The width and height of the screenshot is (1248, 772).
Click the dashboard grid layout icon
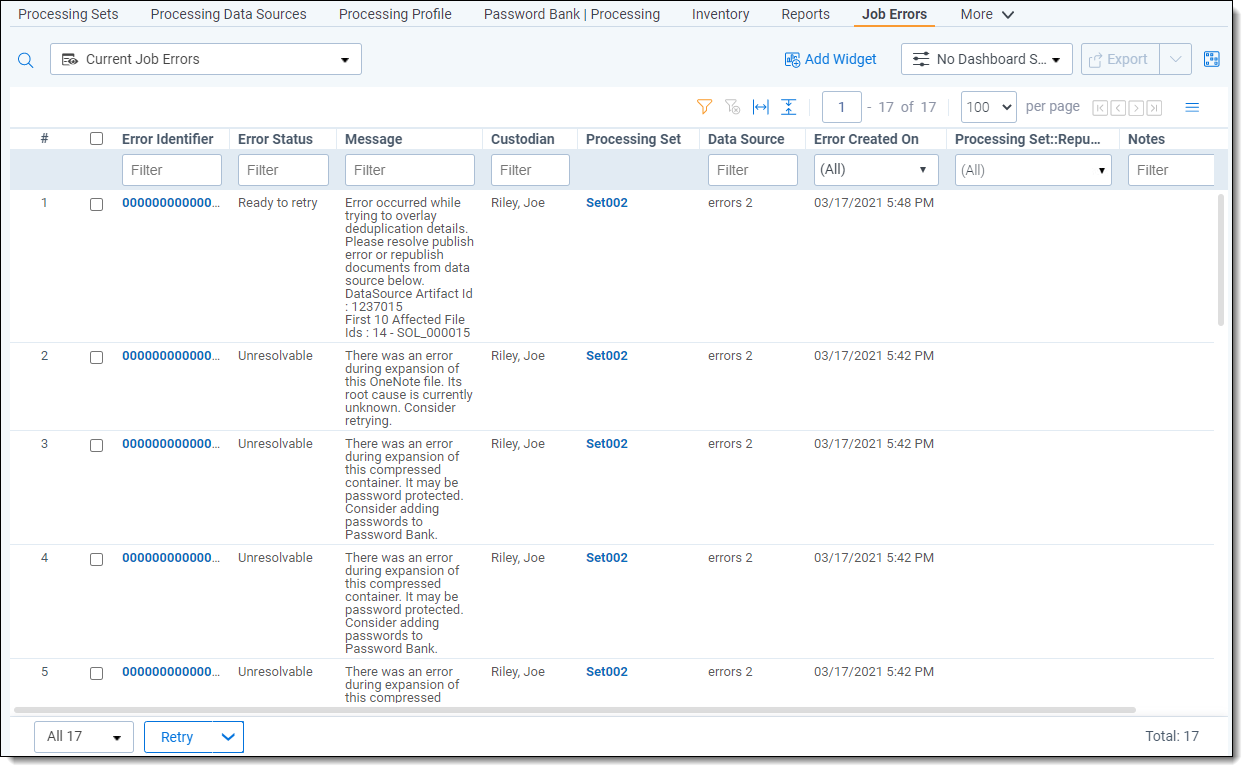1212,59
